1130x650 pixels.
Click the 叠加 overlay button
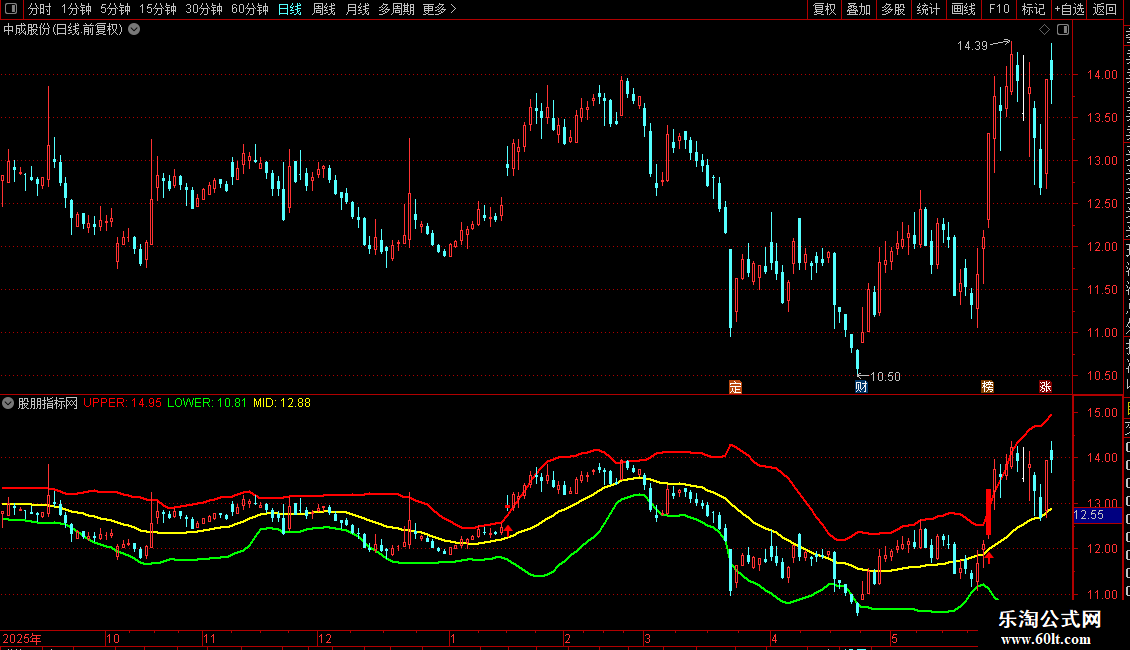pos(859,9)
